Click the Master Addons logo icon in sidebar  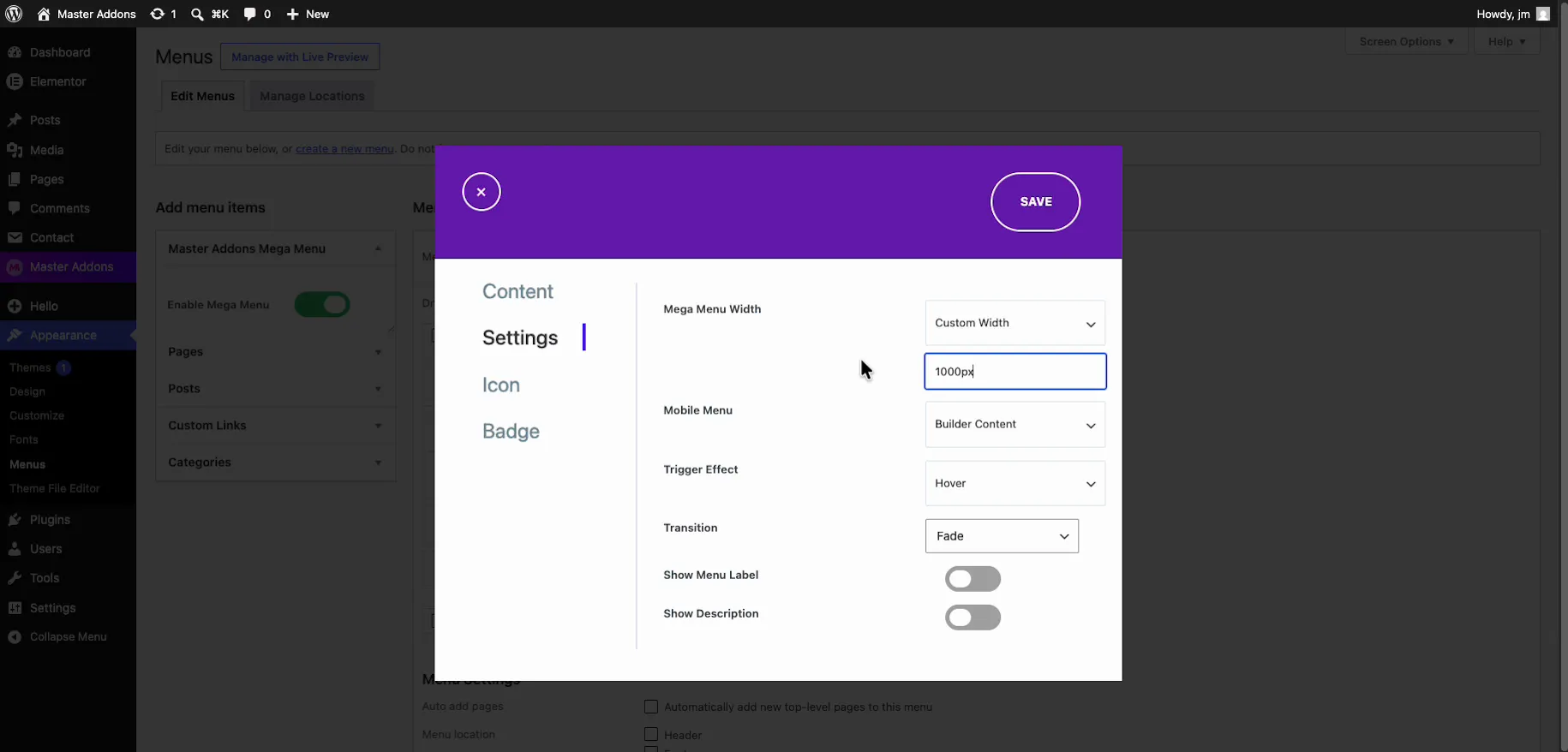15,267
